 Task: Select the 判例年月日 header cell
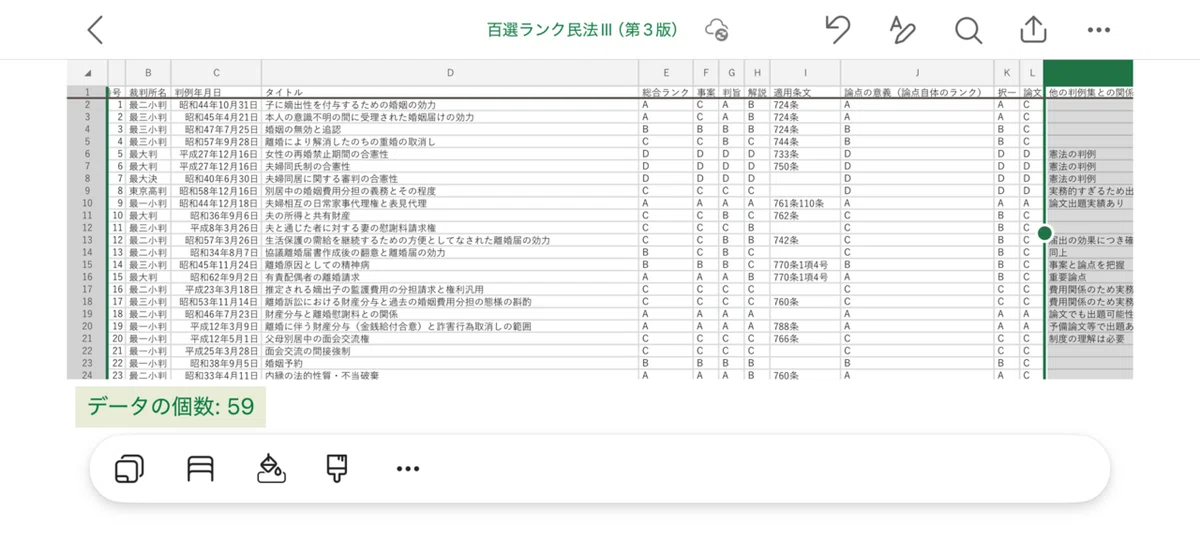pyautogui.click(x=216, y=92)
